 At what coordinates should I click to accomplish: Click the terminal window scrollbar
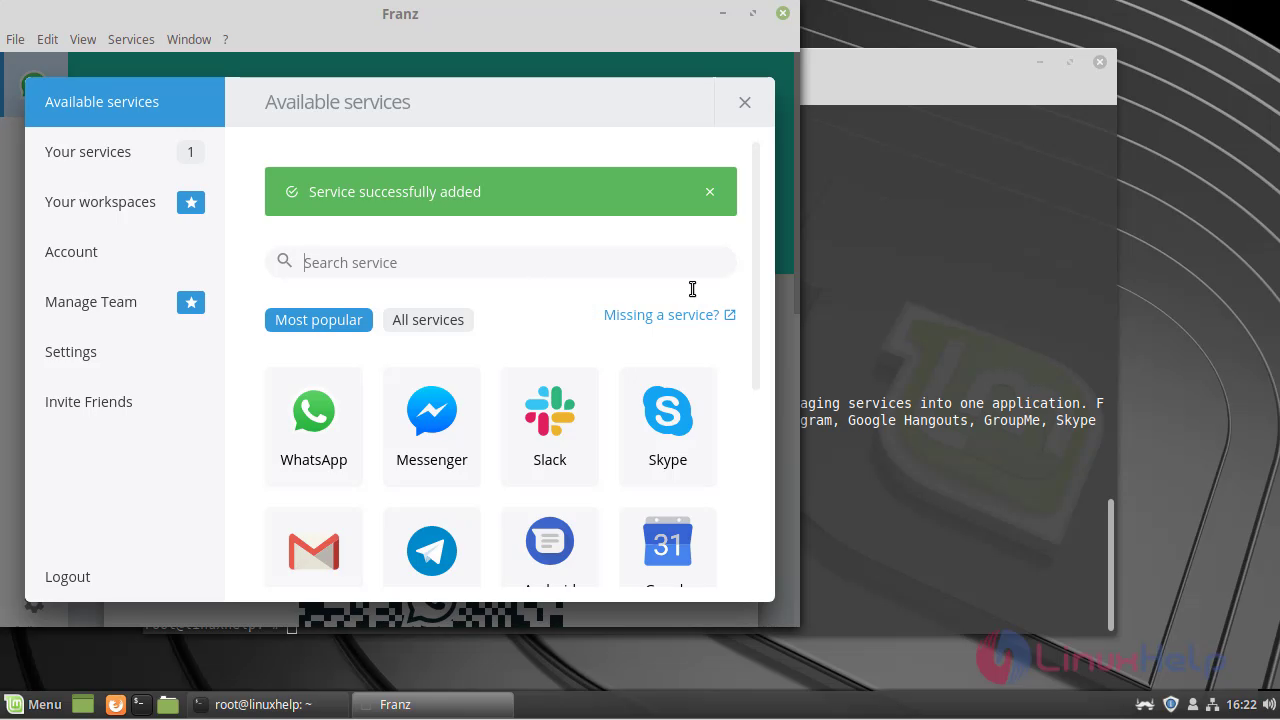pyautogui.click(x=1110, y=564)
